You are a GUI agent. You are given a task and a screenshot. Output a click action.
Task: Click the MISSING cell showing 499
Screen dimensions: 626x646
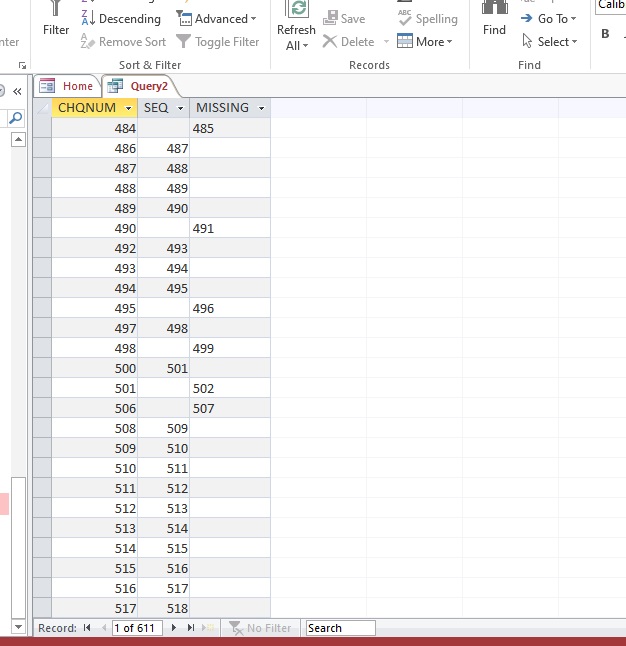click(230, 348)
